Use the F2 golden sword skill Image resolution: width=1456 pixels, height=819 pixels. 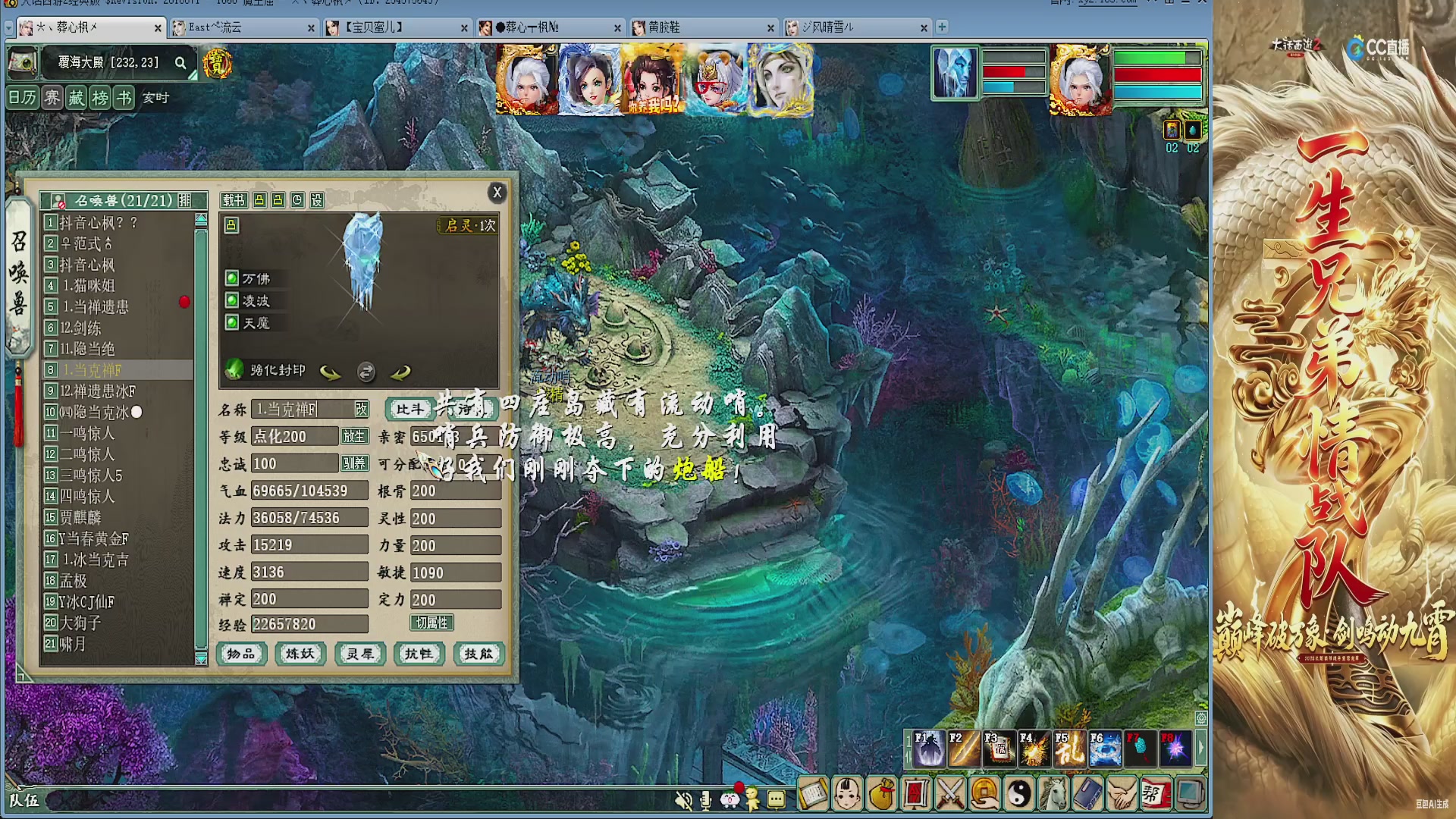point(964,748)
